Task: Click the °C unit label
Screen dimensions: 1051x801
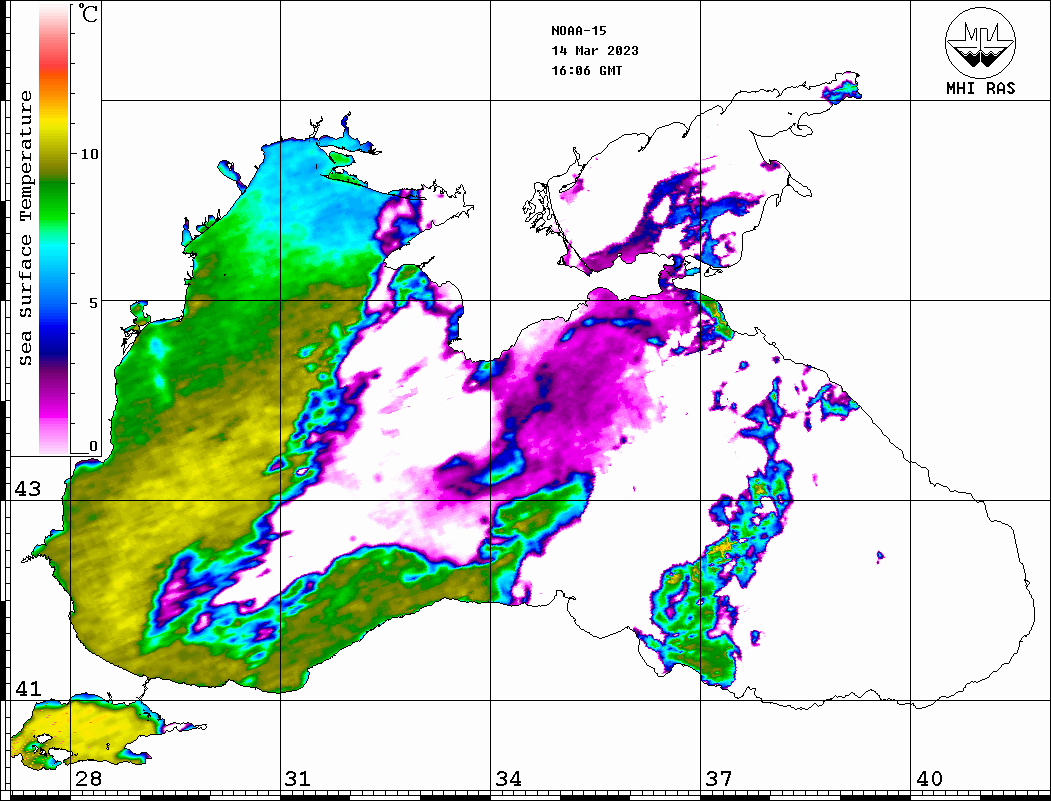Action: (88, 14)
